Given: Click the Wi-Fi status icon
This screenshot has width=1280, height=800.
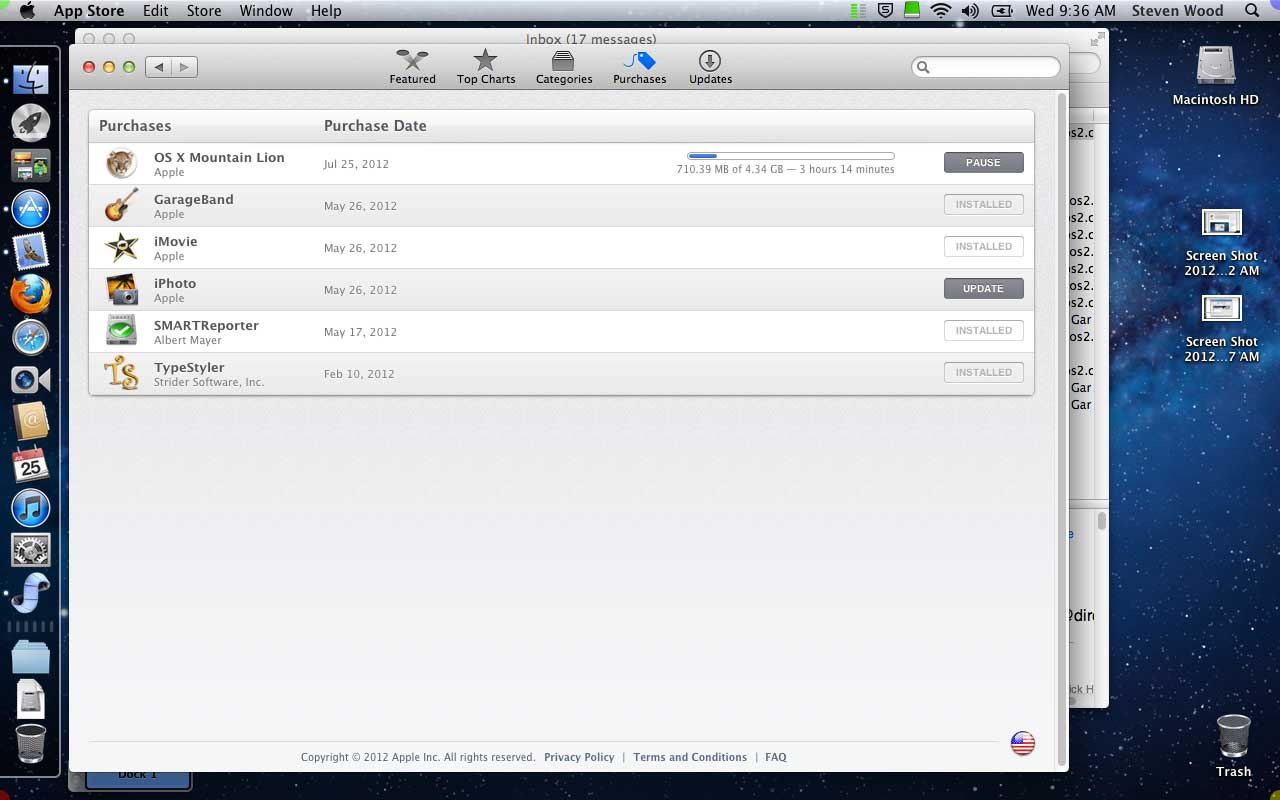Looking at the screenshot, I should click(940, 11).
